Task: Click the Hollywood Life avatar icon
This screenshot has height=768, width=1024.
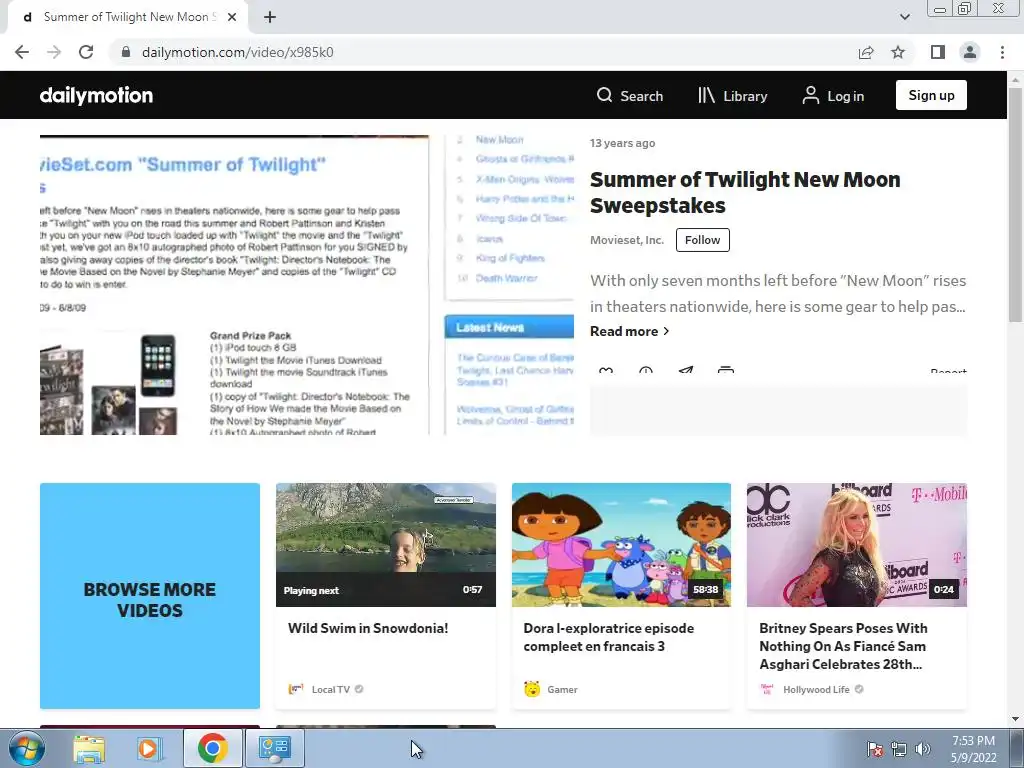Action: [x=767, y=689]
